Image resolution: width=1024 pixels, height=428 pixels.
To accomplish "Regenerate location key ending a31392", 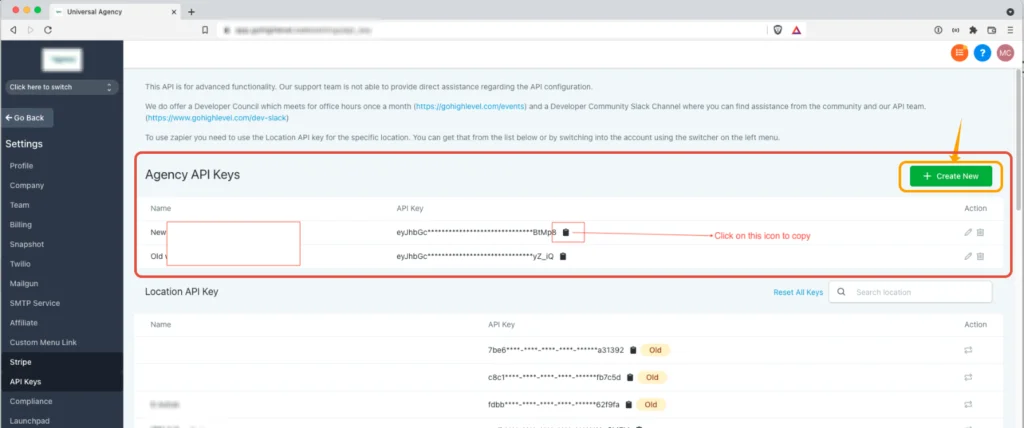I will (968, 350).
